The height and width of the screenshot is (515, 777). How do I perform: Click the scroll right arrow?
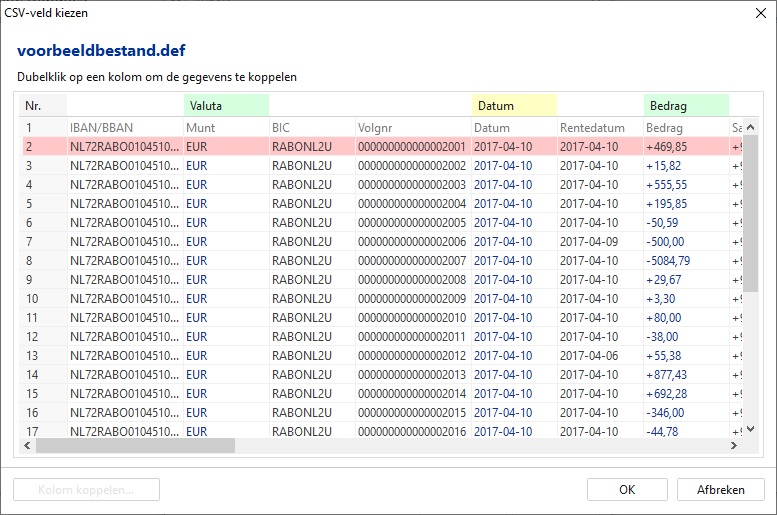coord(734,446)
